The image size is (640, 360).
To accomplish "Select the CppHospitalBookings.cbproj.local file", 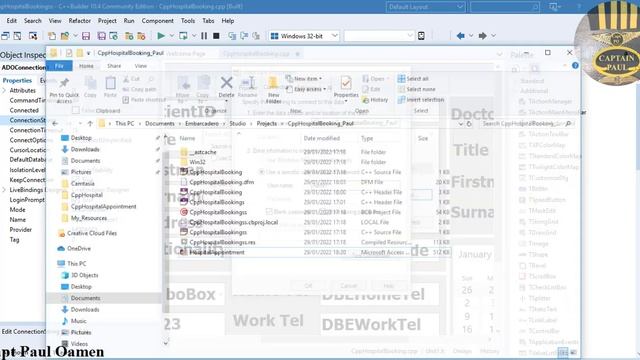I will [233, 222].
